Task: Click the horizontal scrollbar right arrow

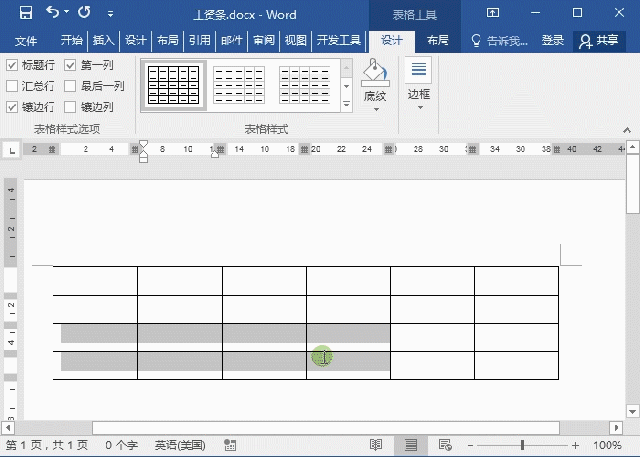Action: click(616, 428)
